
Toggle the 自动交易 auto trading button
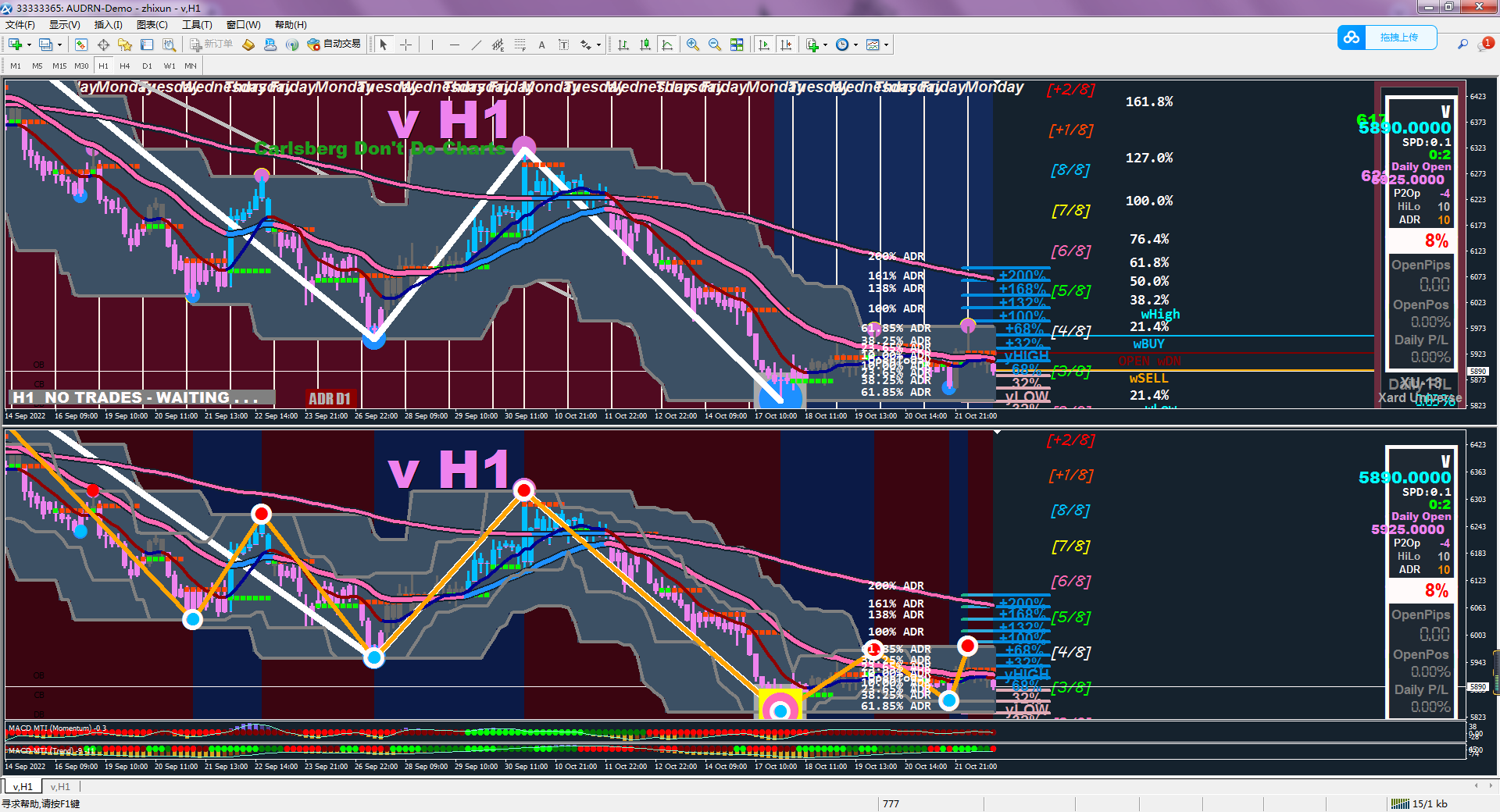coord(334,45)
